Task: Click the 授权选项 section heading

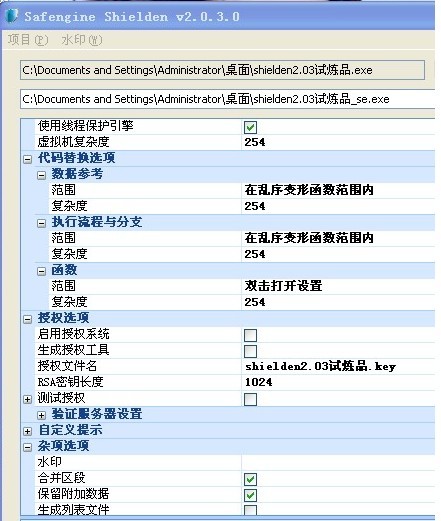Action: pos(63,318)
